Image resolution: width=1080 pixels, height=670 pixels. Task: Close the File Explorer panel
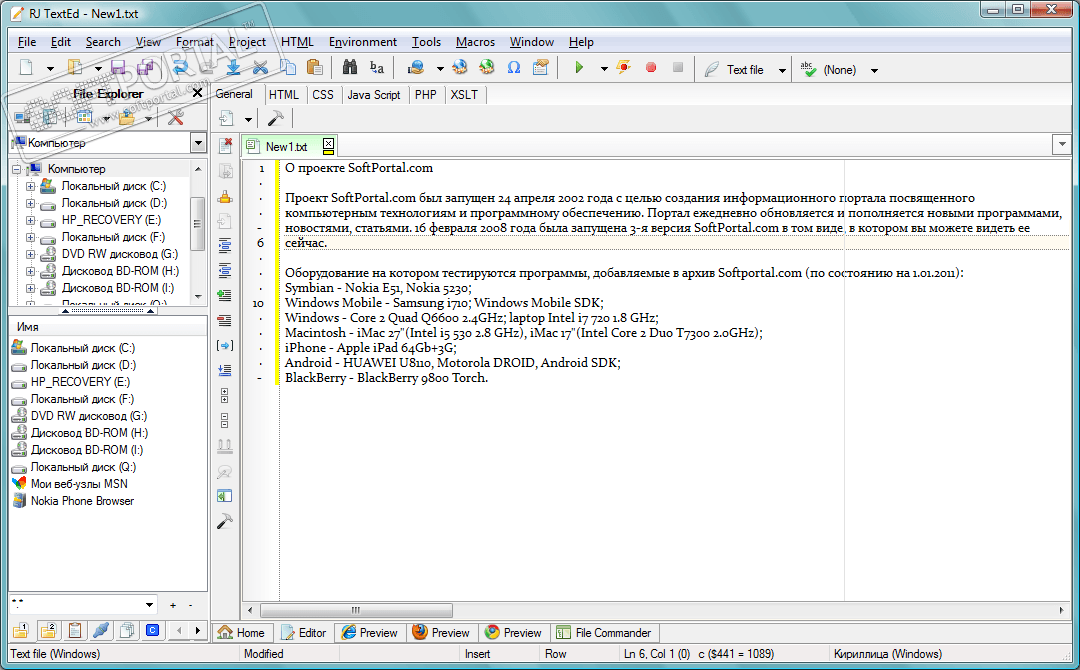coord(197,93)
